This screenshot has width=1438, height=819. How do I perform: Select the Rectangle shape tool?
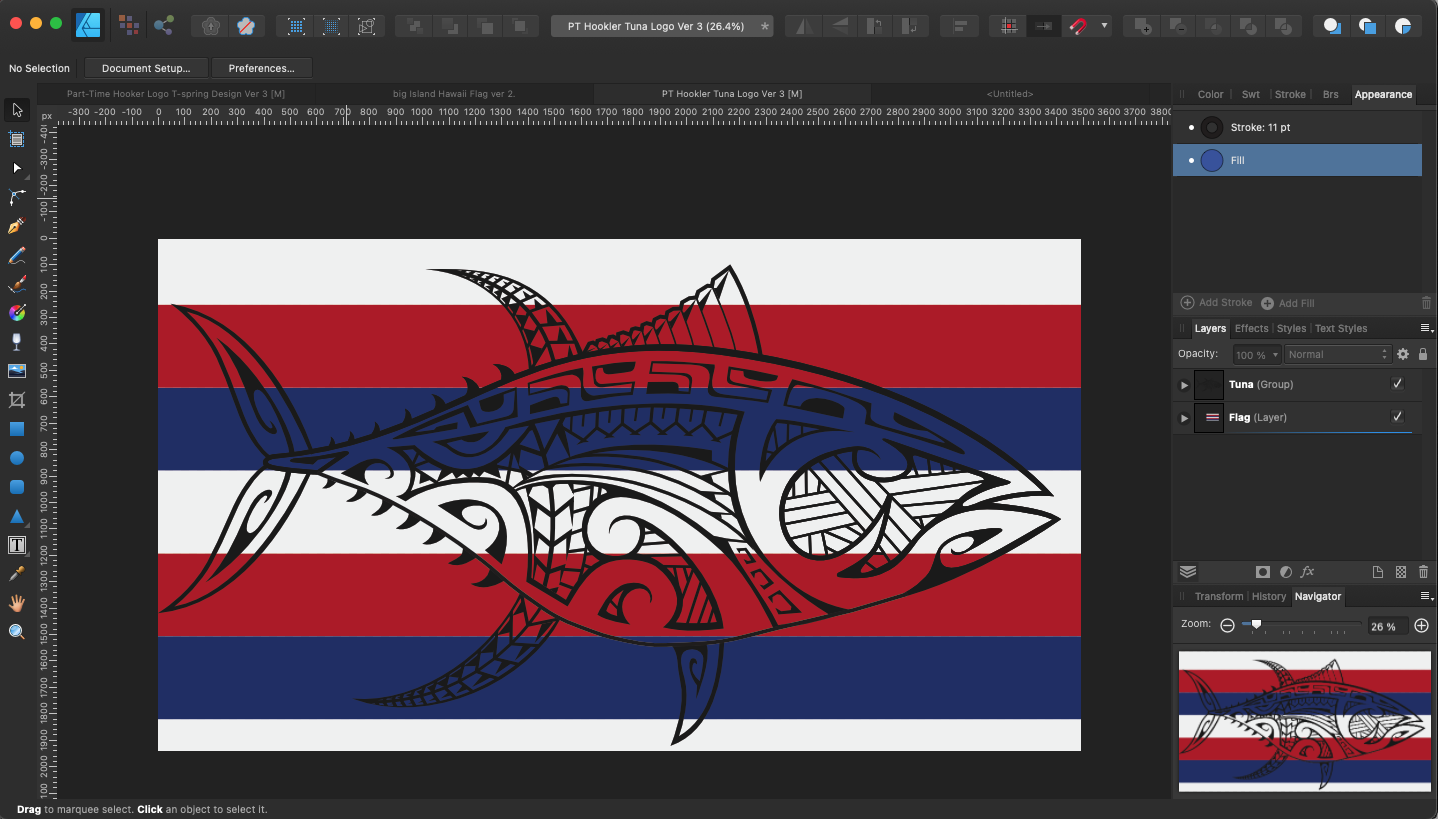point(17,429)
